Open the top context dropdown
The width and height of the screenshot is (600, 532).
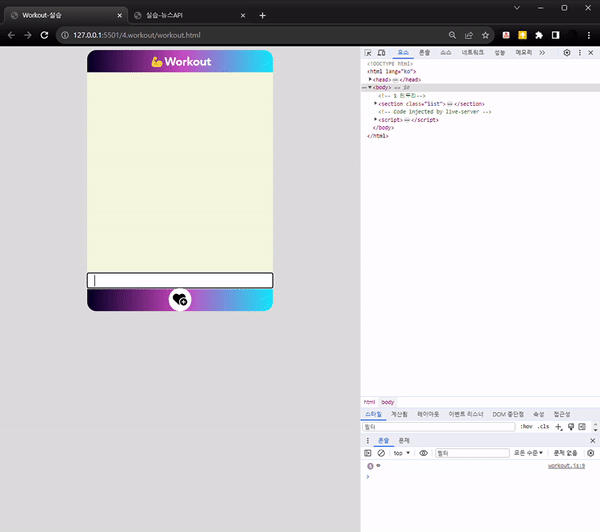(402, 453)
